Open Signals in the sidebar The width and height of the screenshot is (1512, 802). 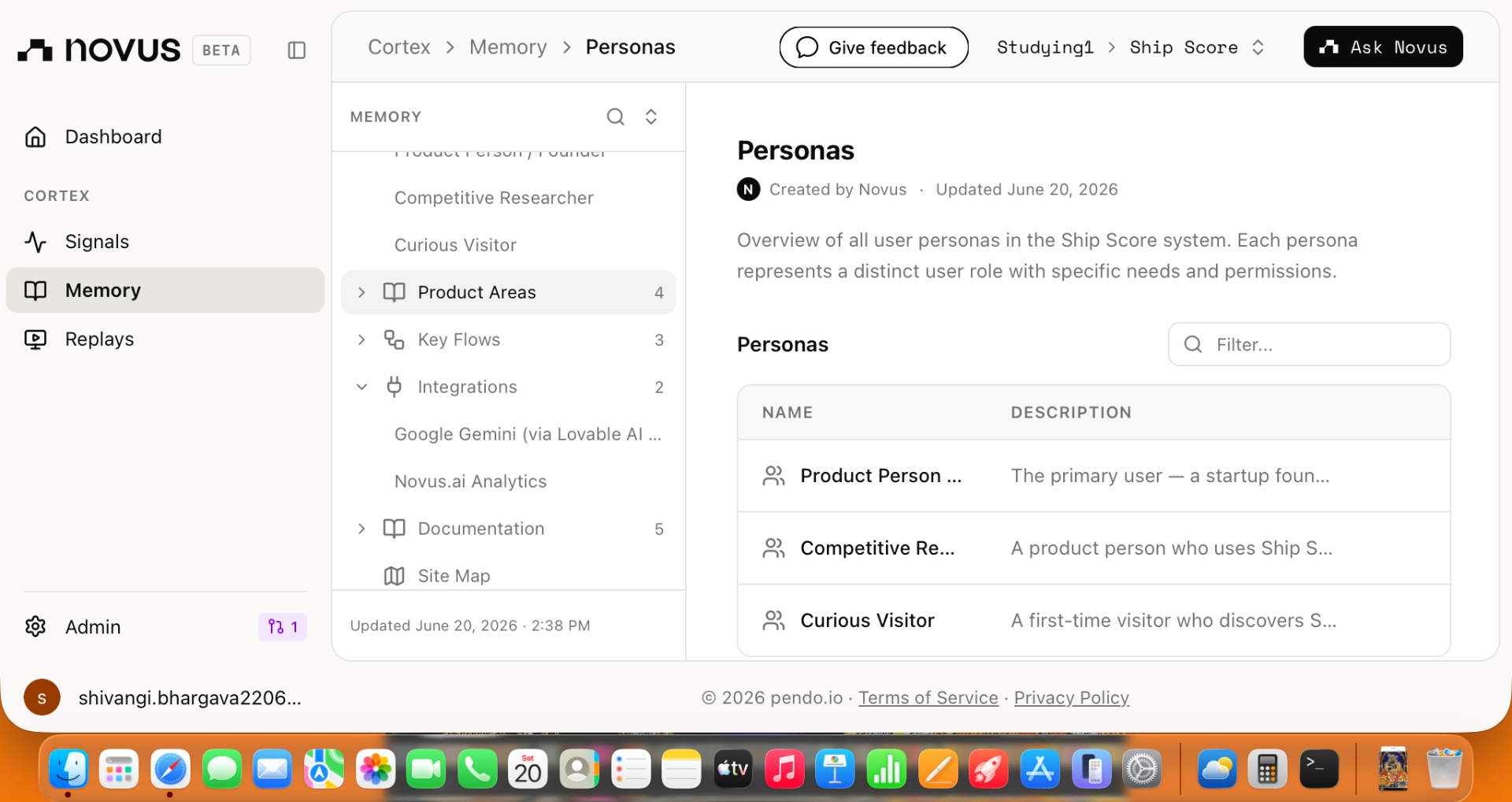165,242
